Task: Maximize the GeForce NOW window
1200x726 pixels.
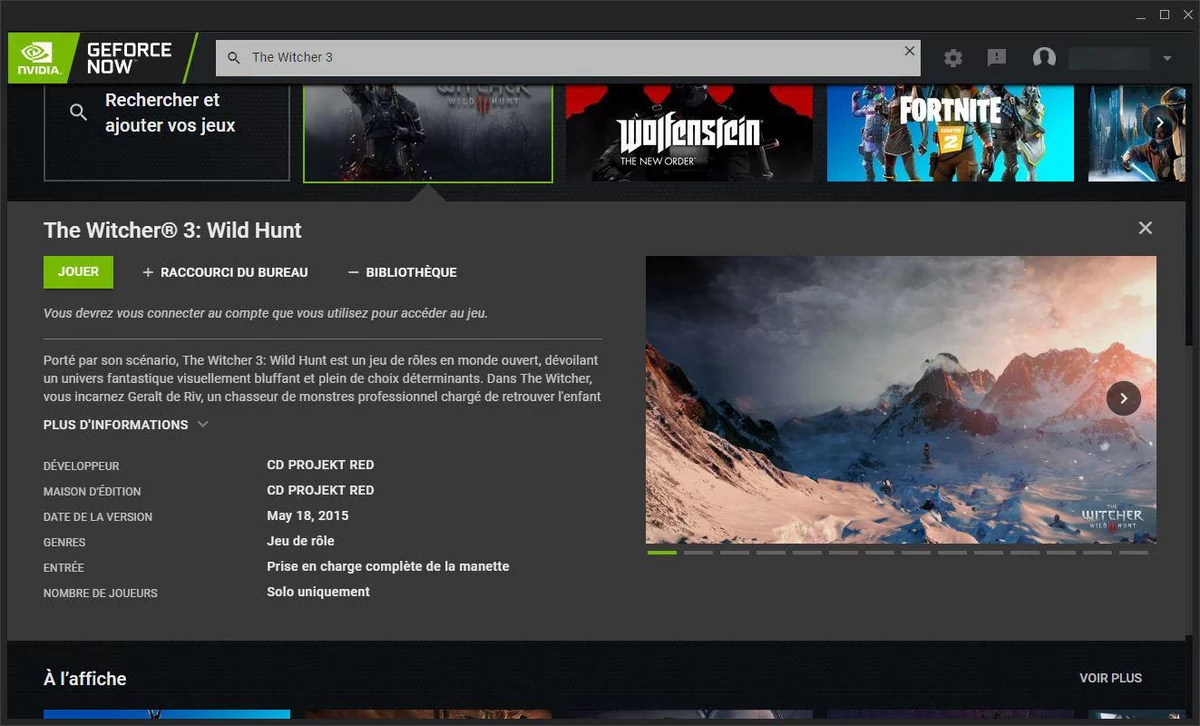Action: click(1164, 15)
